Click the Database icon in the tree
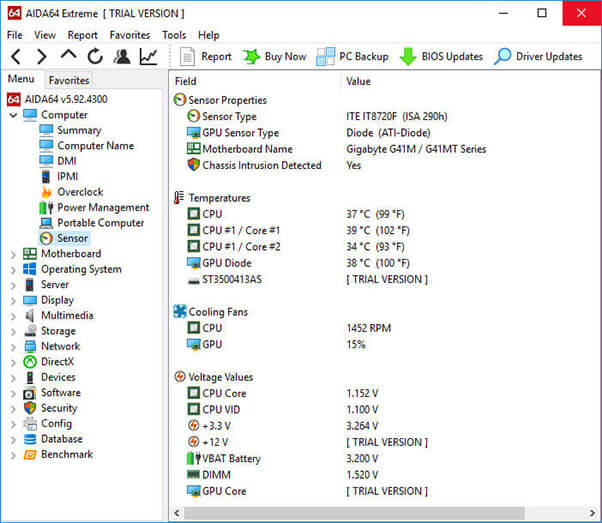 (30, 439)
